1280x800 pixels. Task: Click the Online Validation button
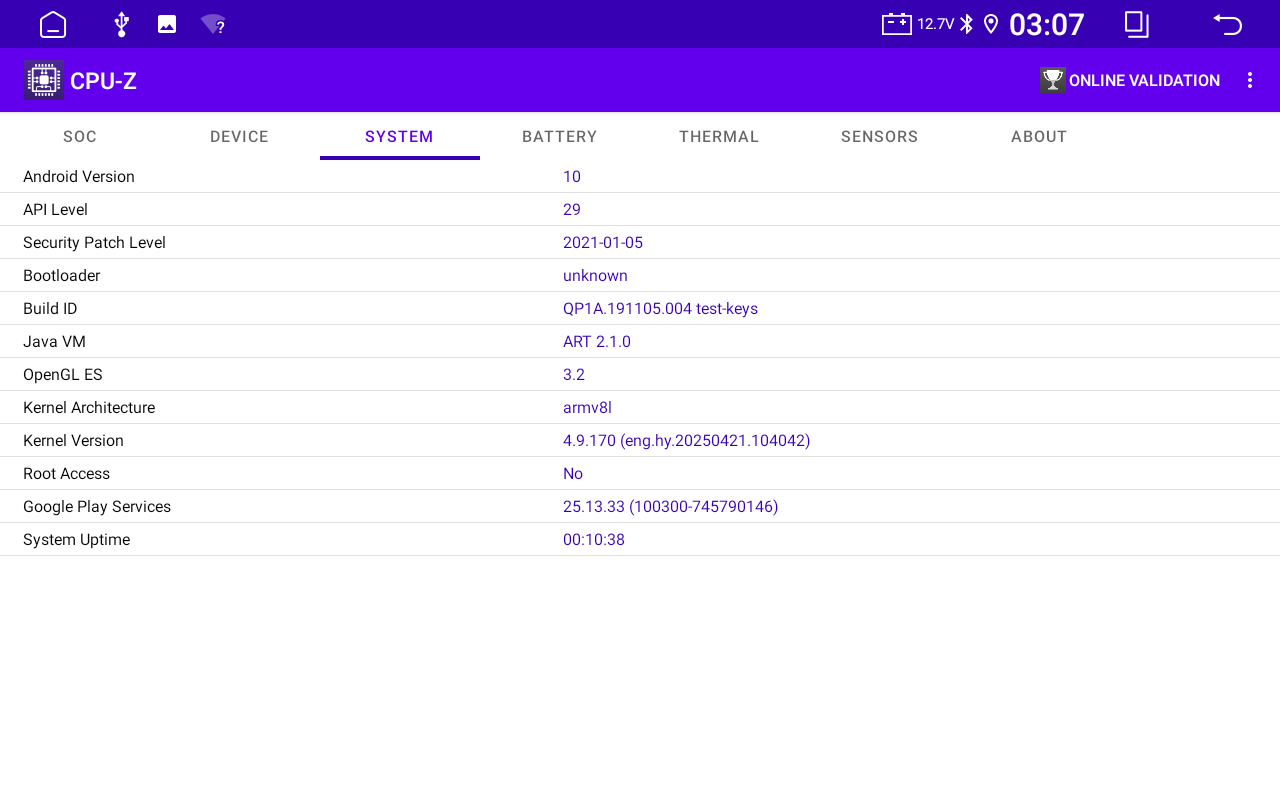pos(1130,80)
